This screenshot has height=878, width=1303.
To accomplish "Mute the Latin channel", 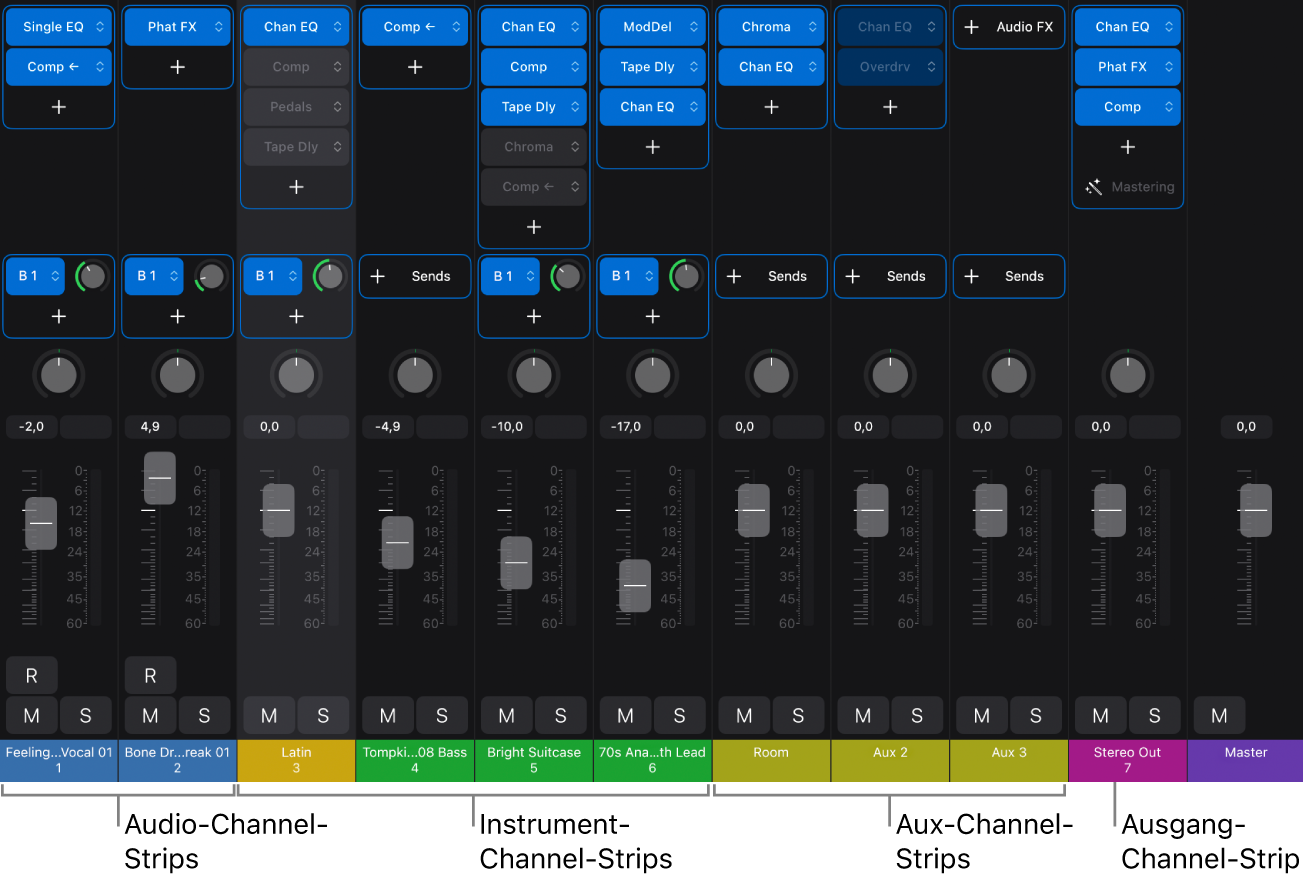I will click(269, 715).
